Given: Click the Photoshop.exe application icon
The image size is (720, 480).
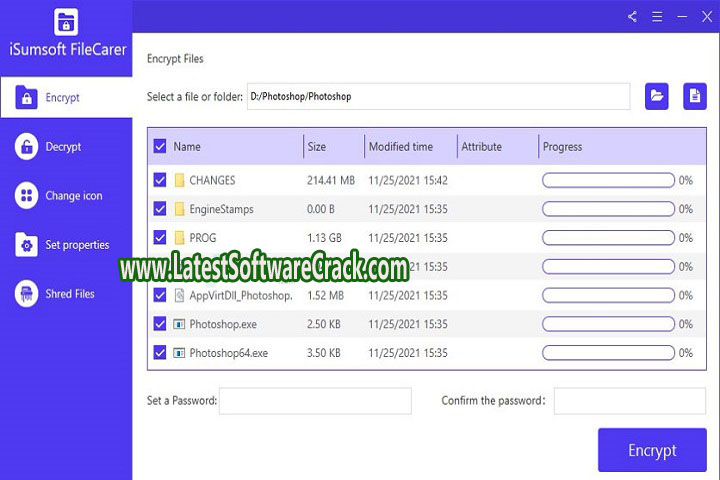Looking at the screenshot, I should tap(179, 324).
